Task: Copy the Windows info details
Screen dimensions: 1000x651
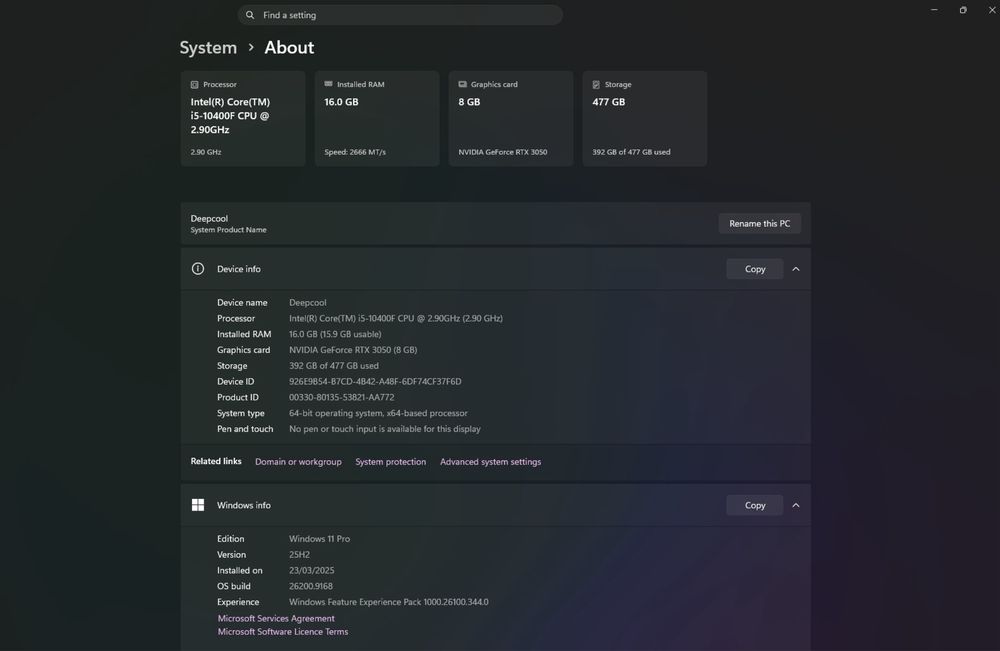Action: pos(755,505)
